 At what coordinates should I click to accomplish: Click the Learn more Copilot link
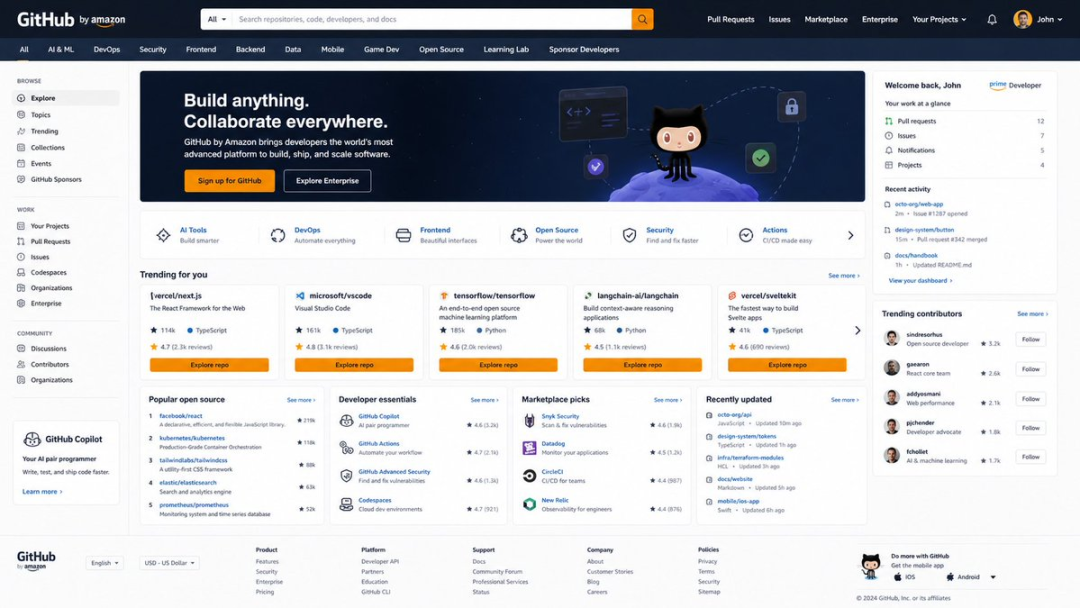click(x=42, y=492)
